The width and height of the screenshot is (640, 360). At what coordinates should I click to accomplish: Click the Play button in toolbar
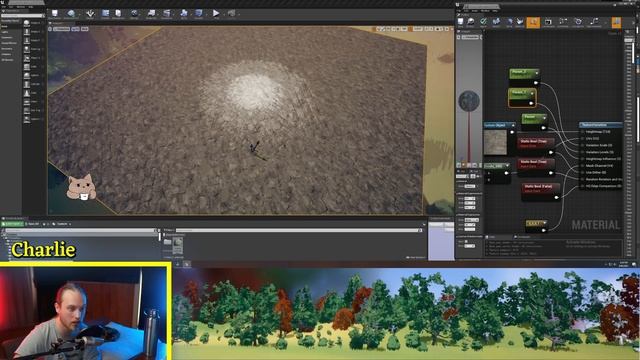[x=216, y=14]
